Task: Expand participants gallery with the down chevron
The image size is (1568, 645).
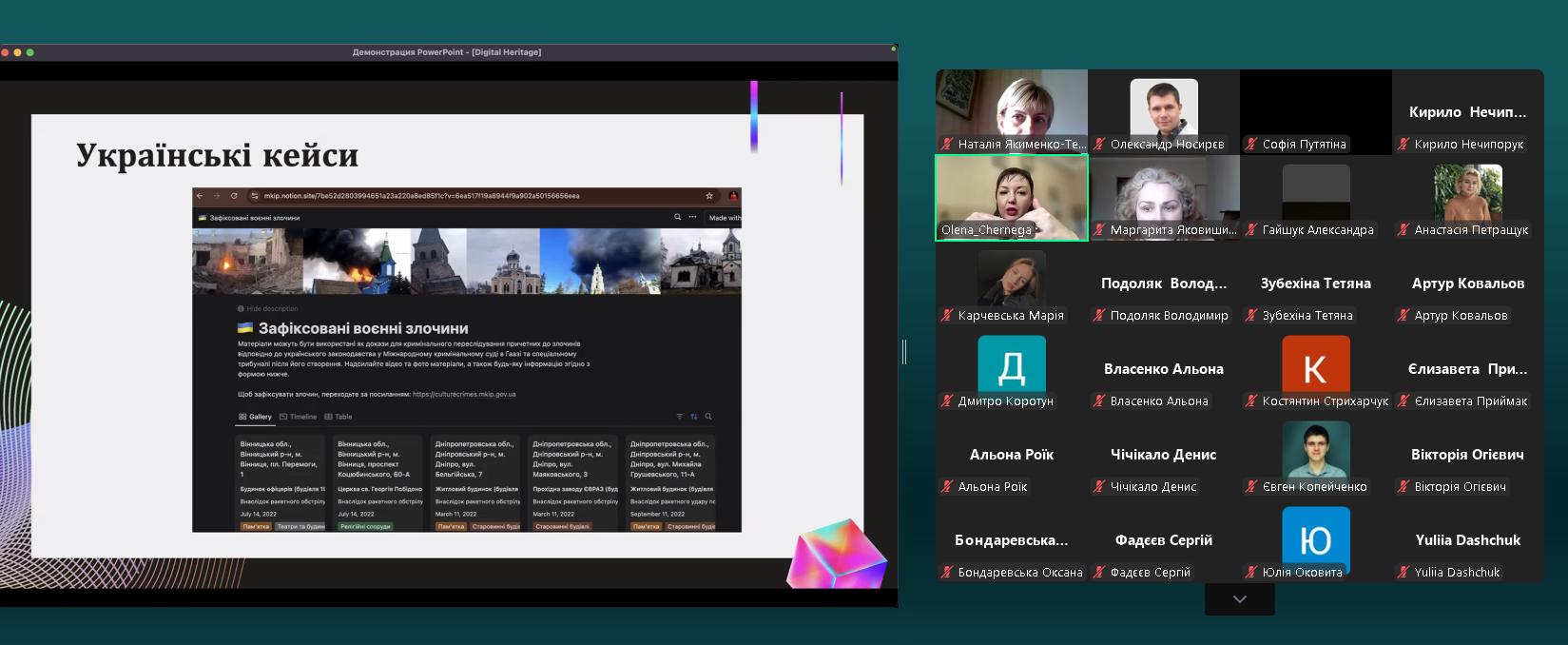Action: [1239, 599]
